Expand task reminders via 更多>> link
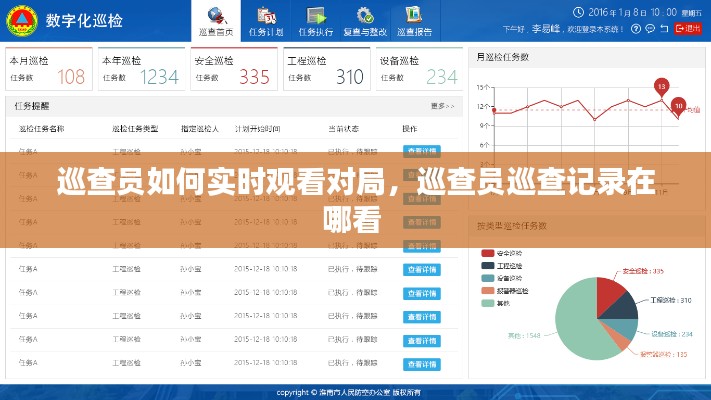The image size is (711, 400). [x=442, y=105]
